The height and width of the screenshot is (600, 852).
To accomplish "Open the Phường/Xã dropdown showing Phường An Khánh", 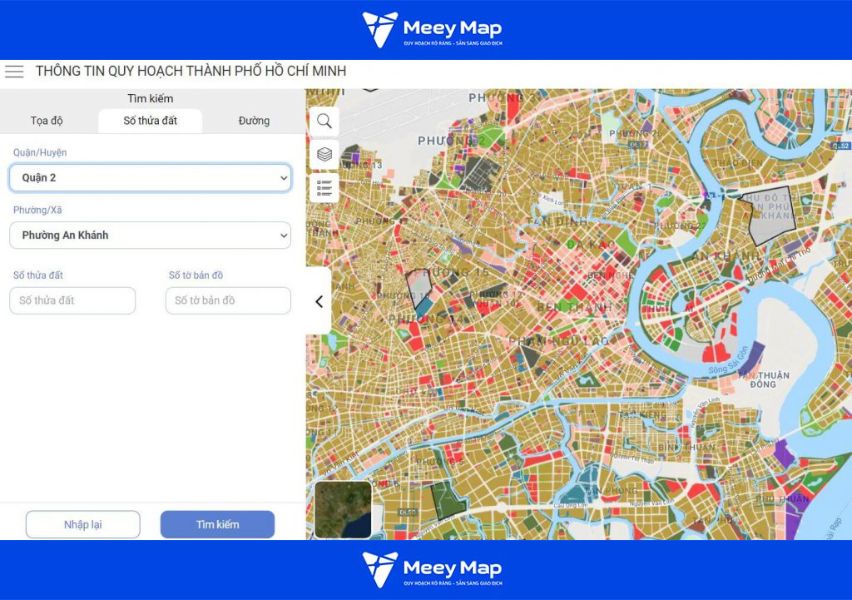I will click(x=151, y=235).
